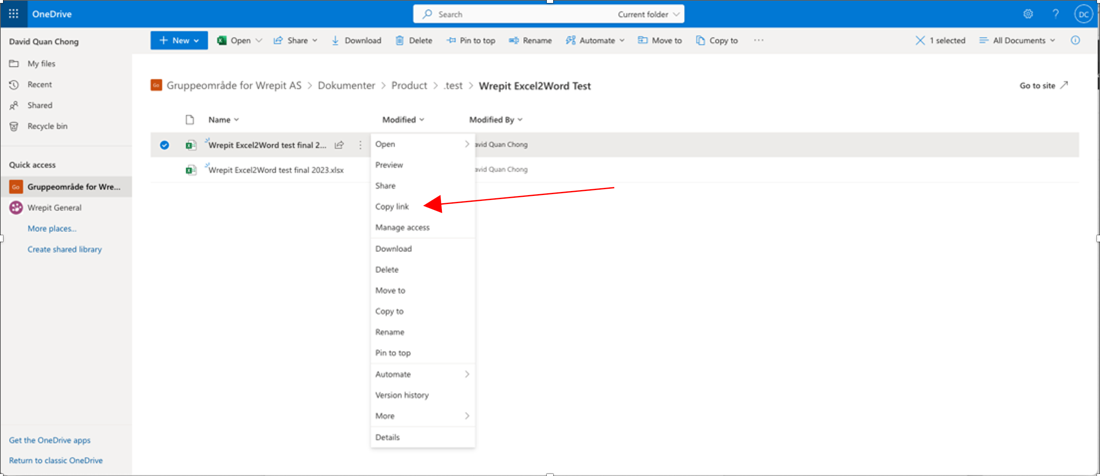This screenshot has width=1100, height=476.
Task: Click the Excel icon of the selected file
Action: 191,145
